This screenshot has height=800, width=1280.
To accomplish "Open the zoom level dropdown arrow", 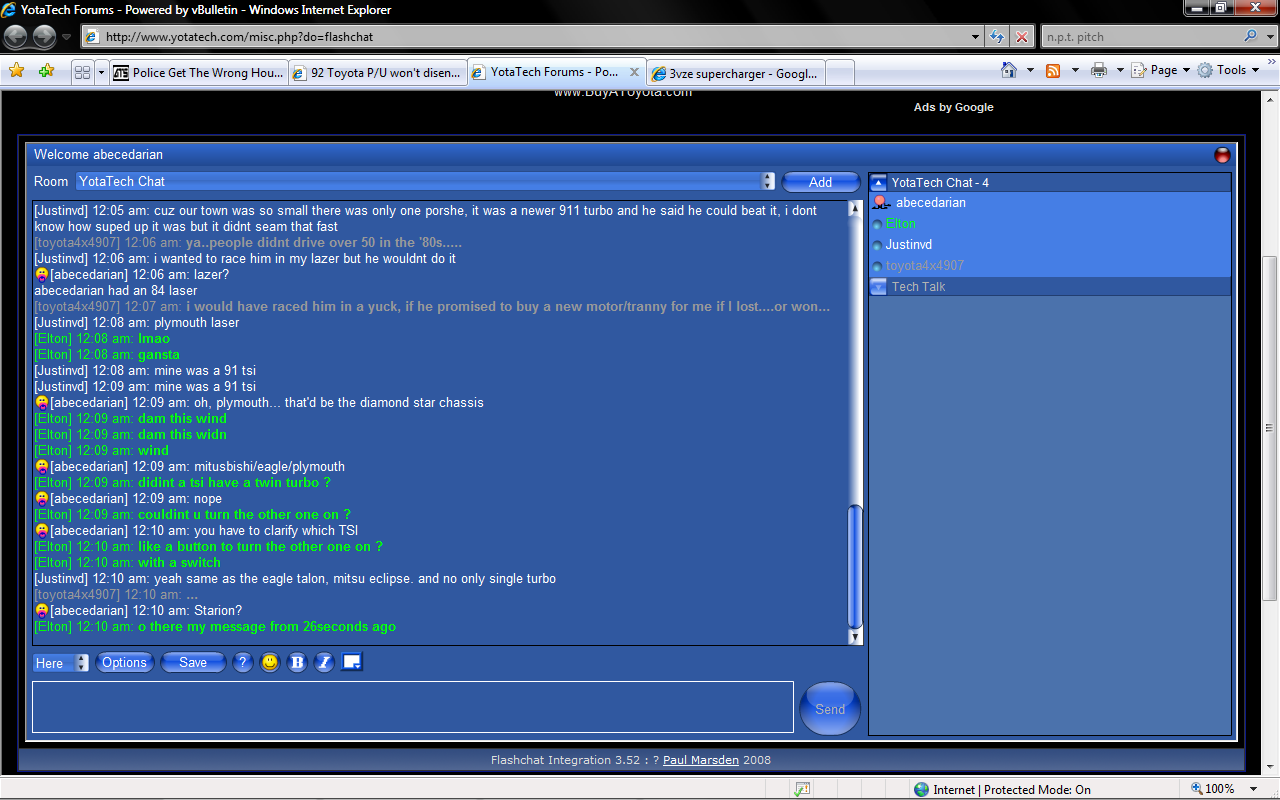I will 1255,789.
